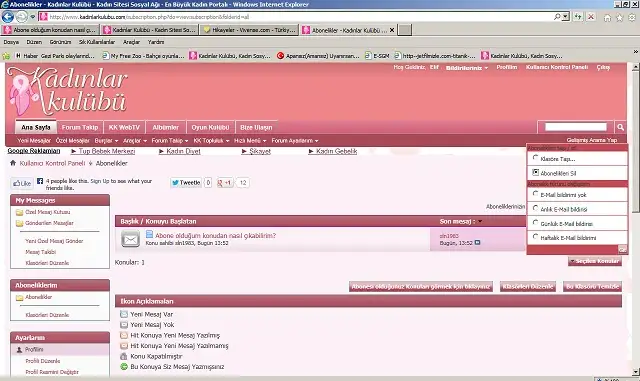This screenshot has height=381, width=640.
Task: Click the submit icon at the bottom of the options popup
Action: (622, 249)
